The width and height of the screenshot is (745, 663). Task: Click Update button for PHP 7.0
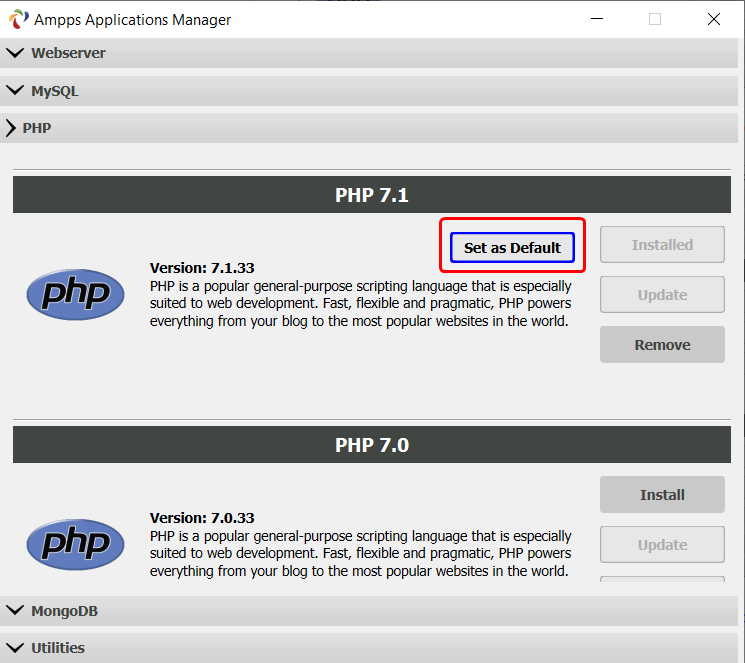tap(662, 545)
